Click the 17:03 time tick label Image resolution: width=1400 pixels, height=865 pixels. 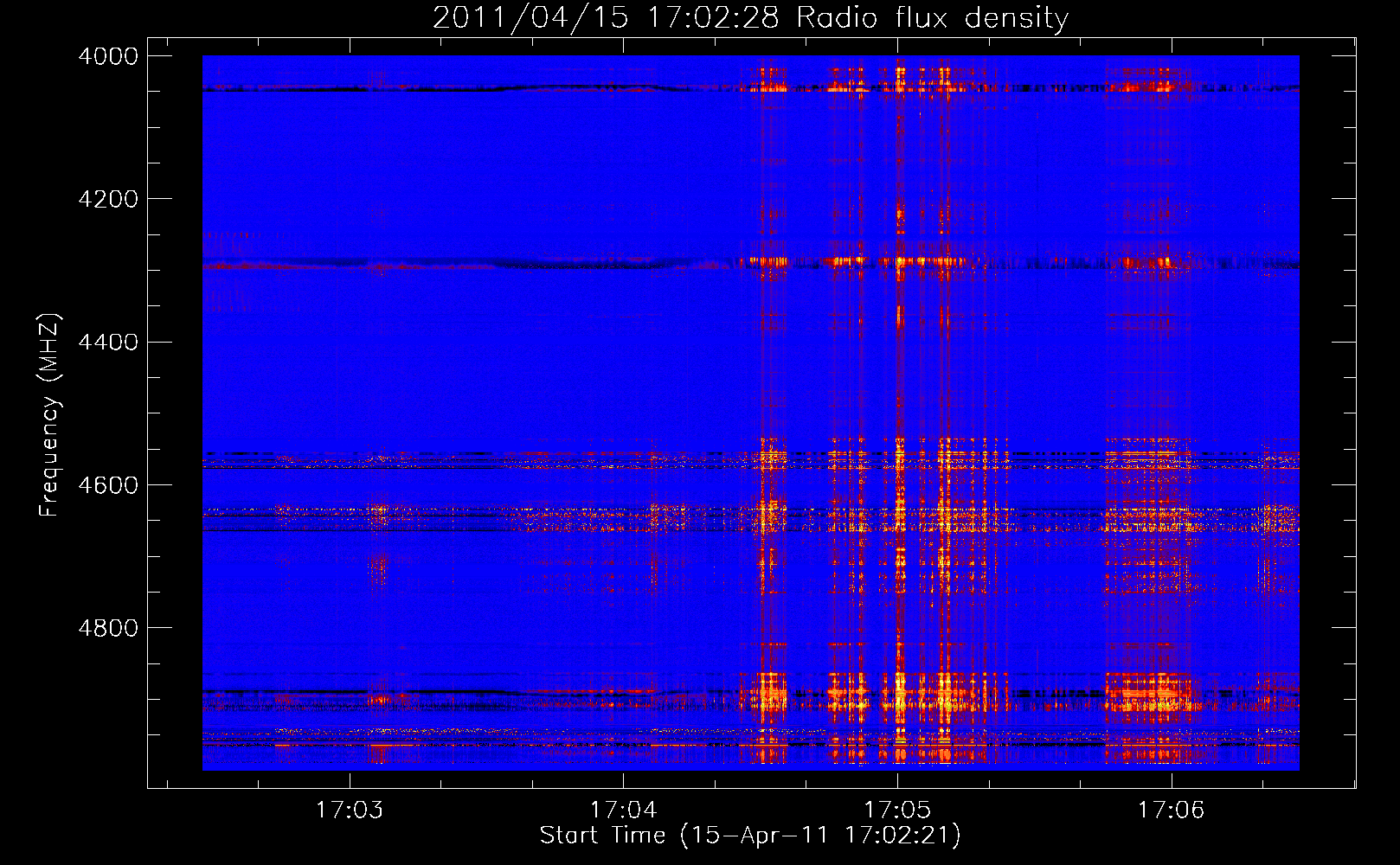350,810
